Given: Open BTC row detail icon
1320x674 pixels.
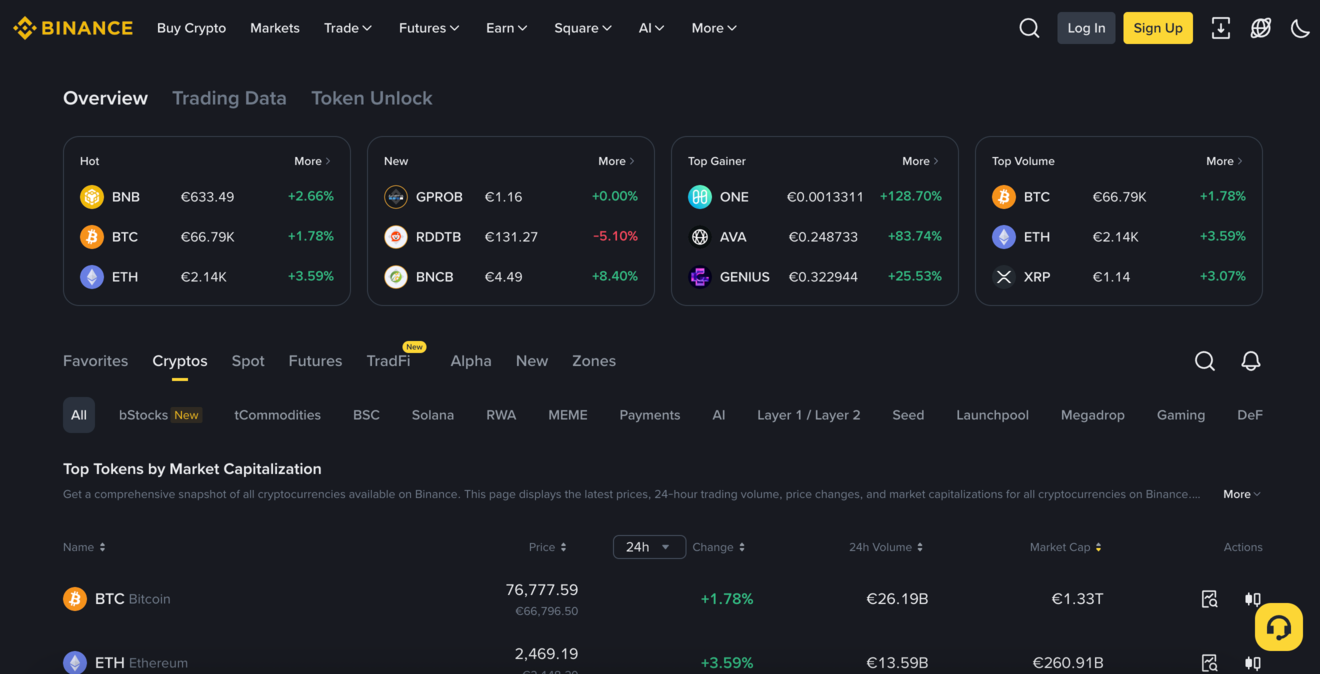Looking at the screenshot, I should (x=1210, y=599).
